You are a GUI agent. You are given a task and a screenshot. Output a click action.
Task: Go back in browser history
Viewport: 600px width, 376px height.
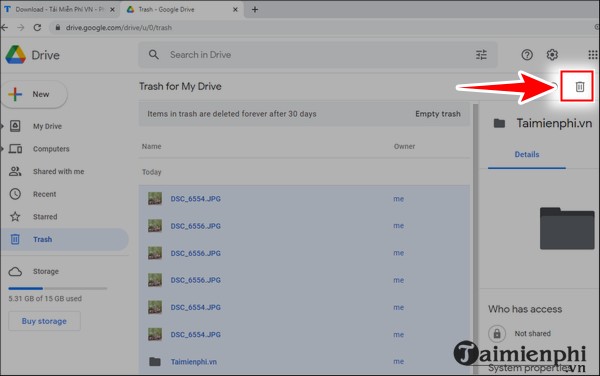(4, 28)
